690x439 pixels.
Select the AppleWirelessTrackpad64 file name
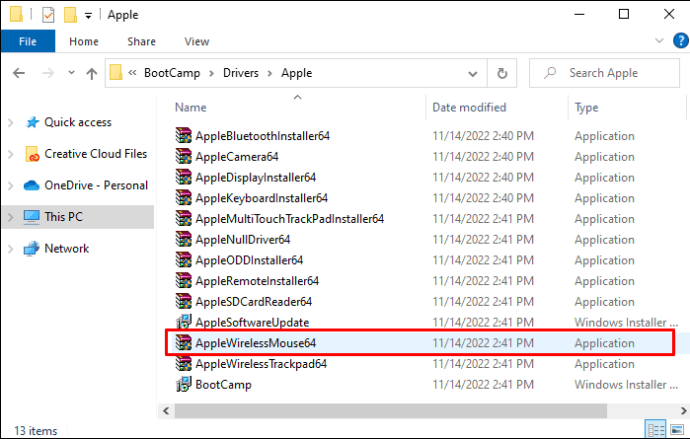coord(261,364)
